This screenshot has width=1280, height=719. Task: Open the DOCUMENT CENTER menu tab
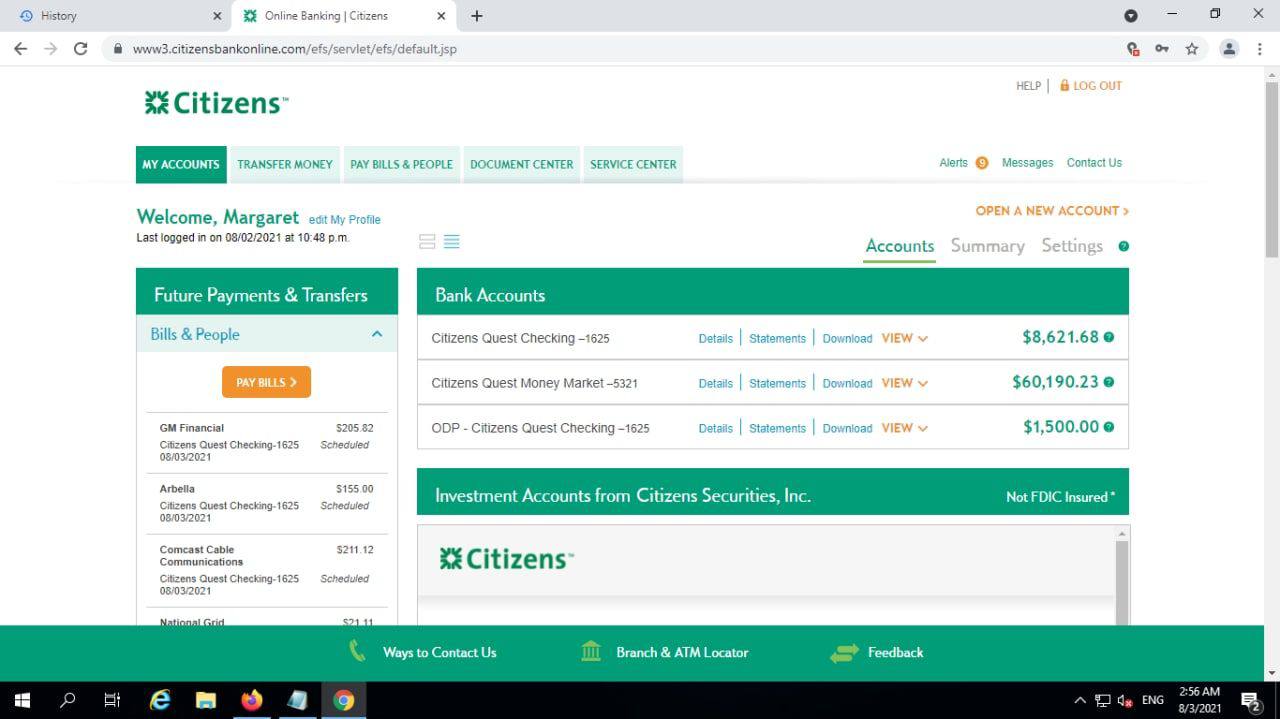pyautogui.click(x=522, y=164)
